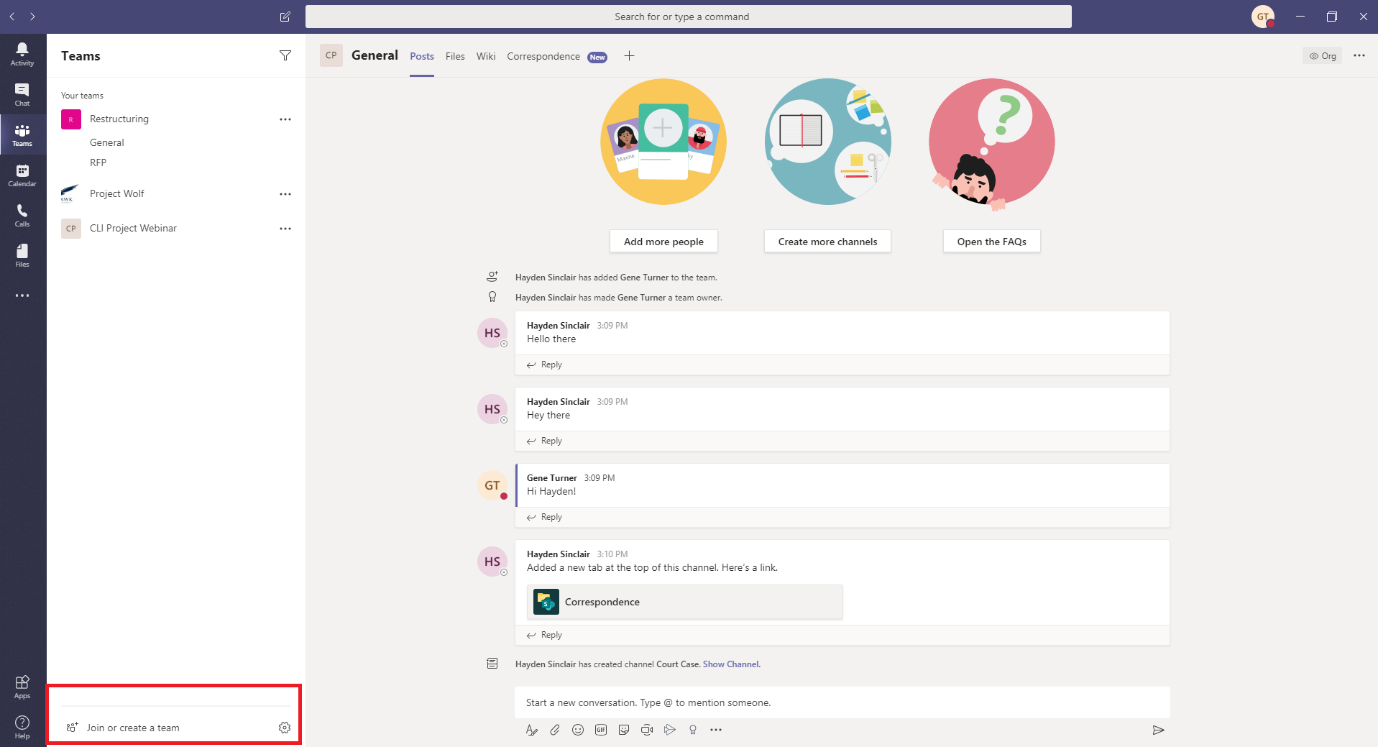Open channel more options ellipsis in header

[1359, 56]
